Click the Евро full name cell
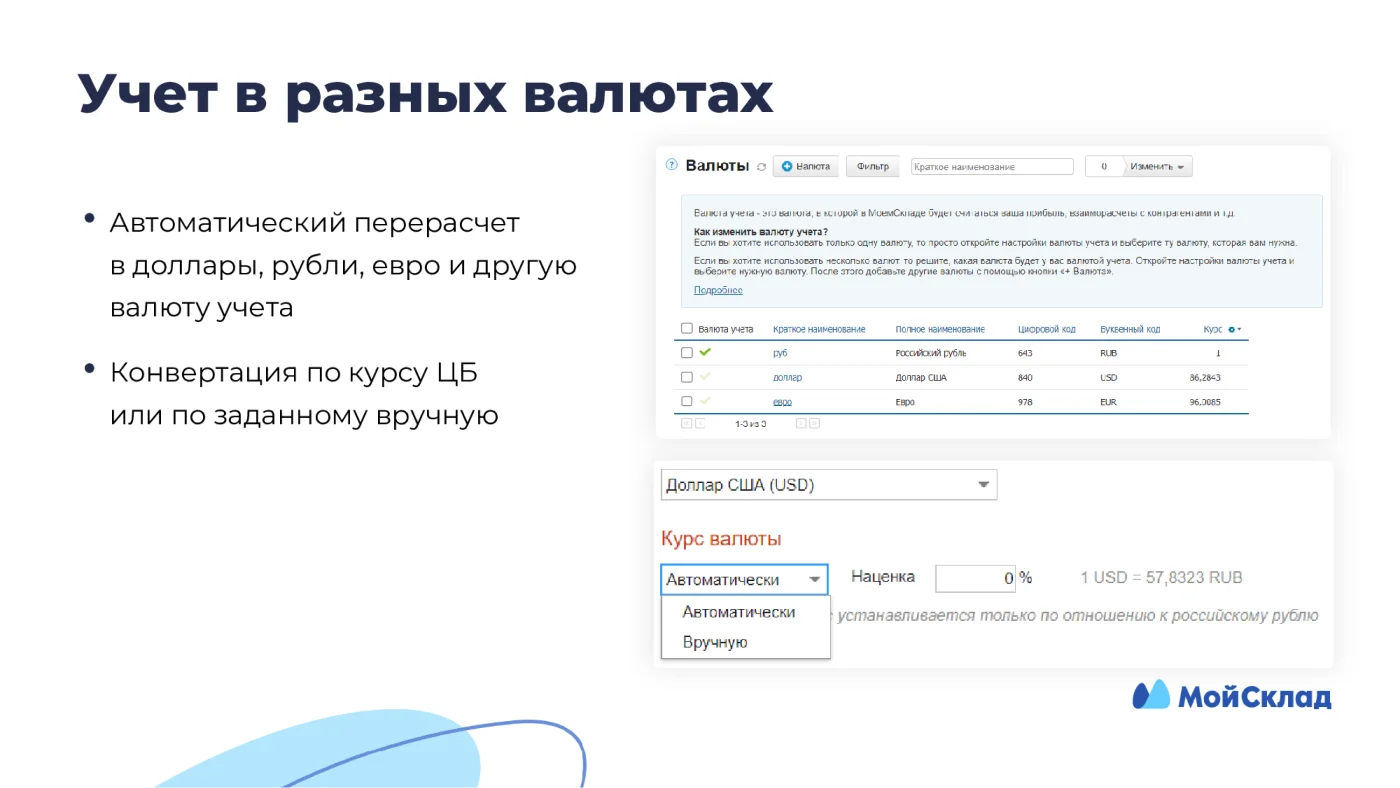The height and width of the screenshot is (788, 1400). 905,402
